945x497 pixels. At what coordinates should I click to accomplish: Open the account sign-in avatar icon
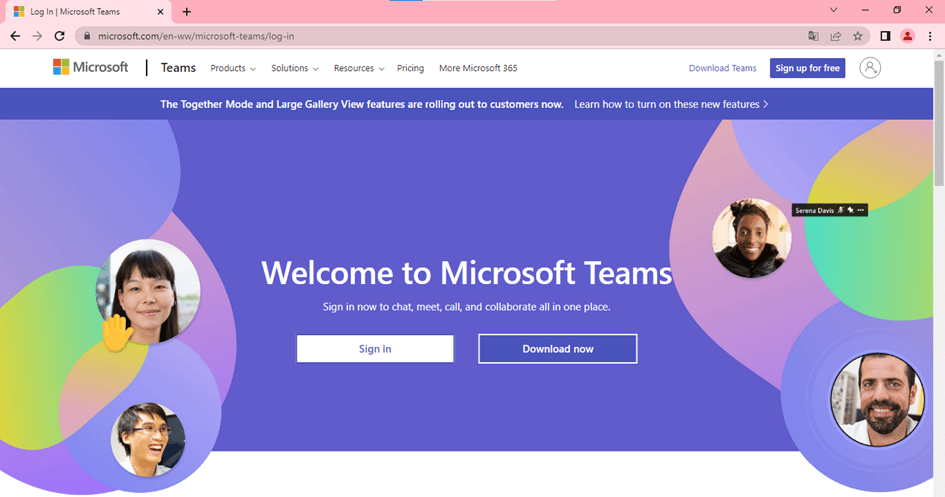[x=870, y=67]
